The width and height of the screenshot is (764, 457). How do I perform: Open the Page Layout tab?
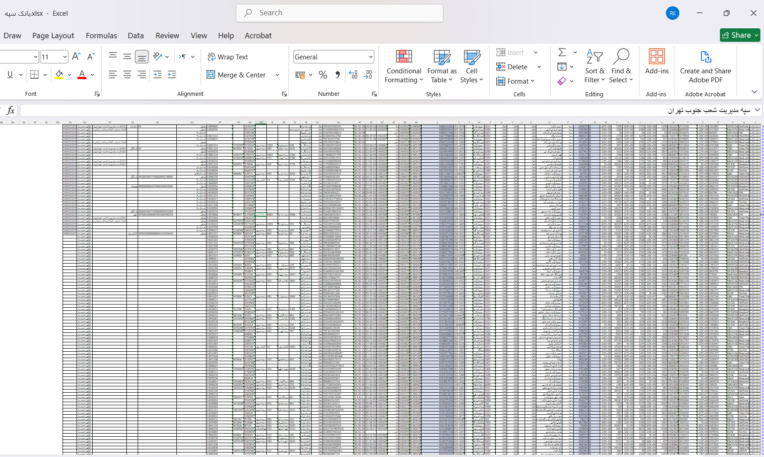click(x=53, y=36)
